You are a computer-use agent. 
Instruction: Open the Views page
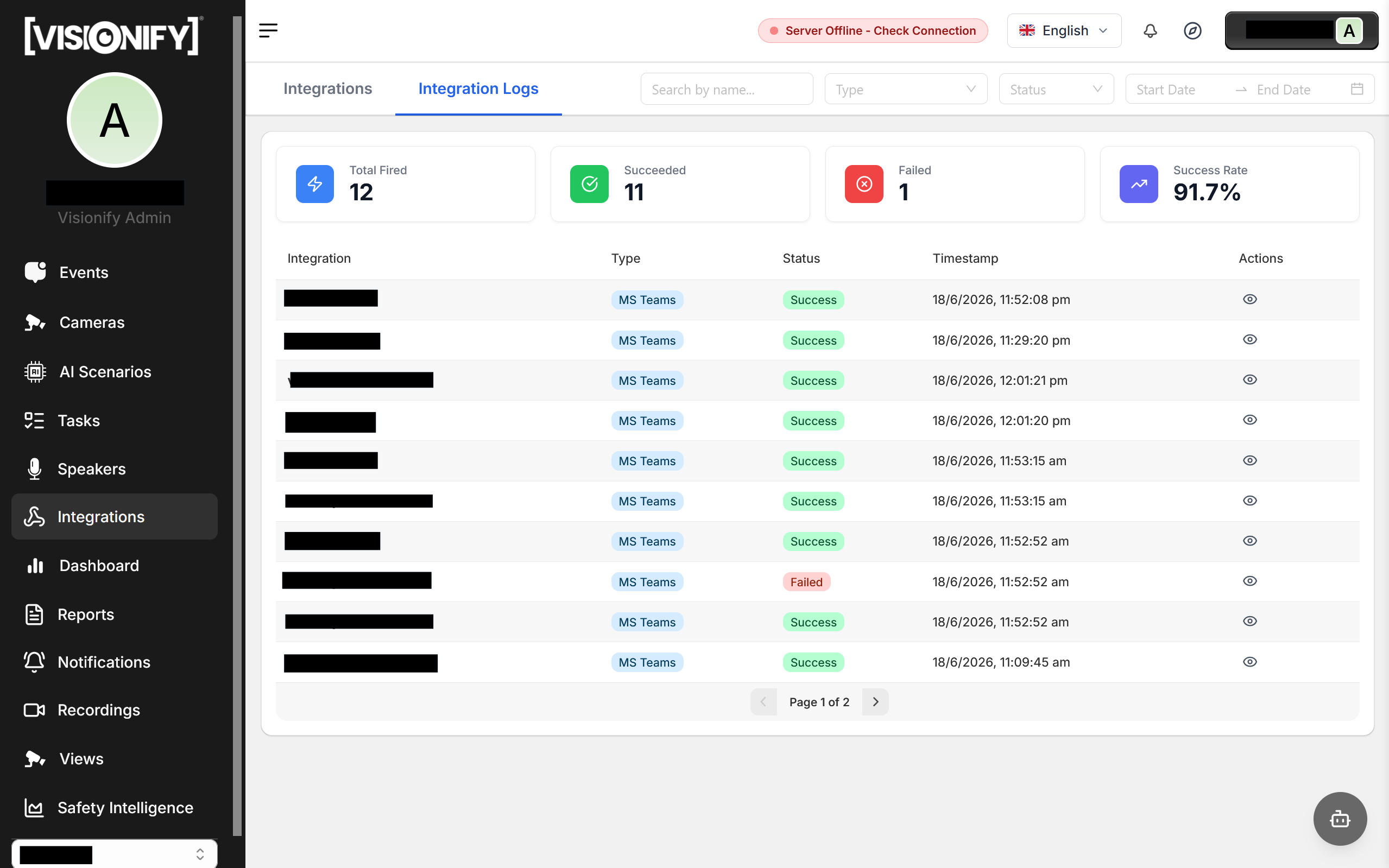tap(114, 758)
